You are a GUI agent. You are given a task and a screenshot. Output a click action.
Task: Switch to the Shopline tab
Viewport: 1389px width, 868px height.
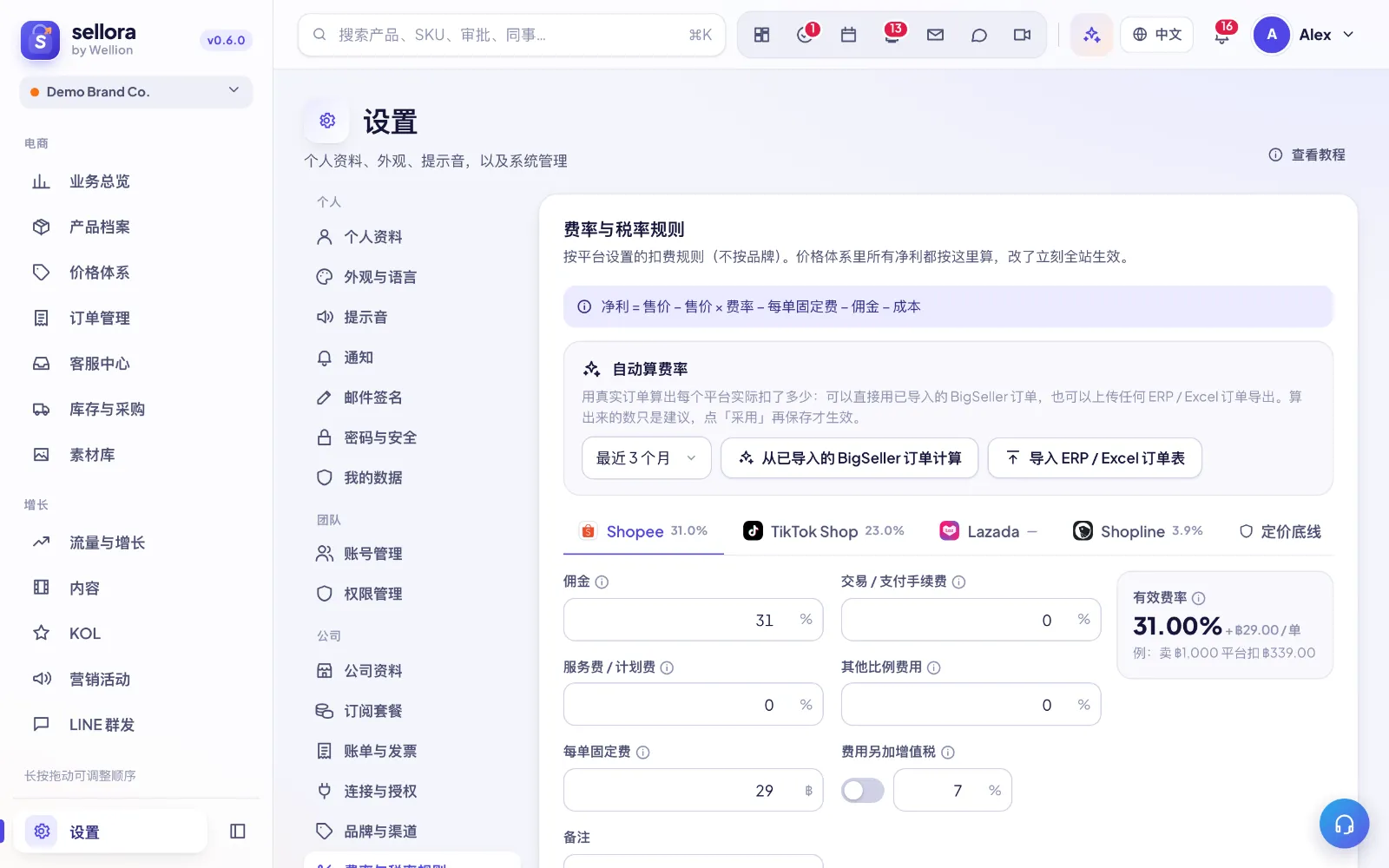coord(1138,531)
